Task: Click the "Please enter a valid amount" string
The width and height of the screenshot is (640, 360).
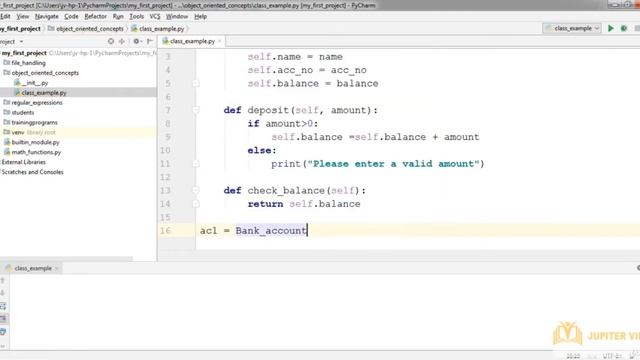Action: pyautogui.click(x=393, y=164)
